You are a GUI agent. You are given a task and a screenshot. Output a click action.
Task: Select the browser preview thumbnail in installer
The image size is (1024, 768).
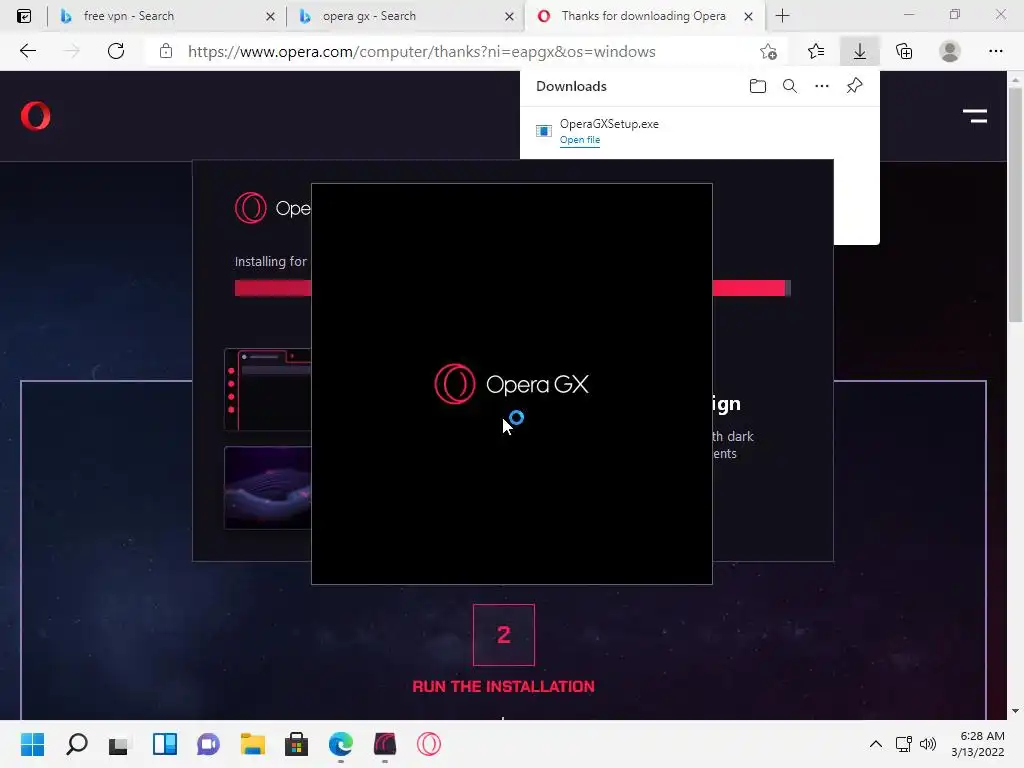(268, 390)
